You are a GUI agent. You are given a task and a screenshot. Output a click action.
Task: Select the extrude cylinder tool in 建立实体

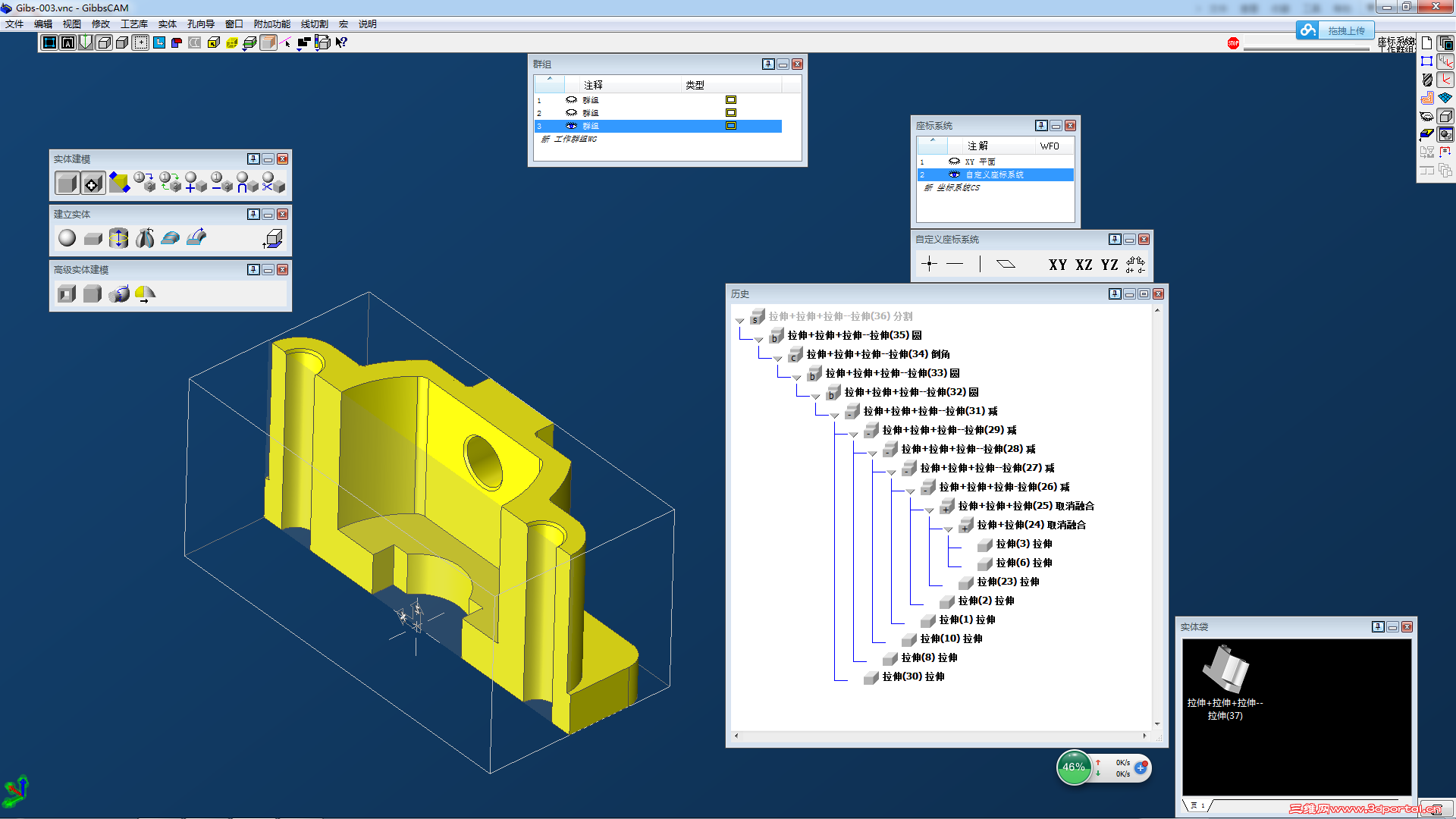coord(119,238)
